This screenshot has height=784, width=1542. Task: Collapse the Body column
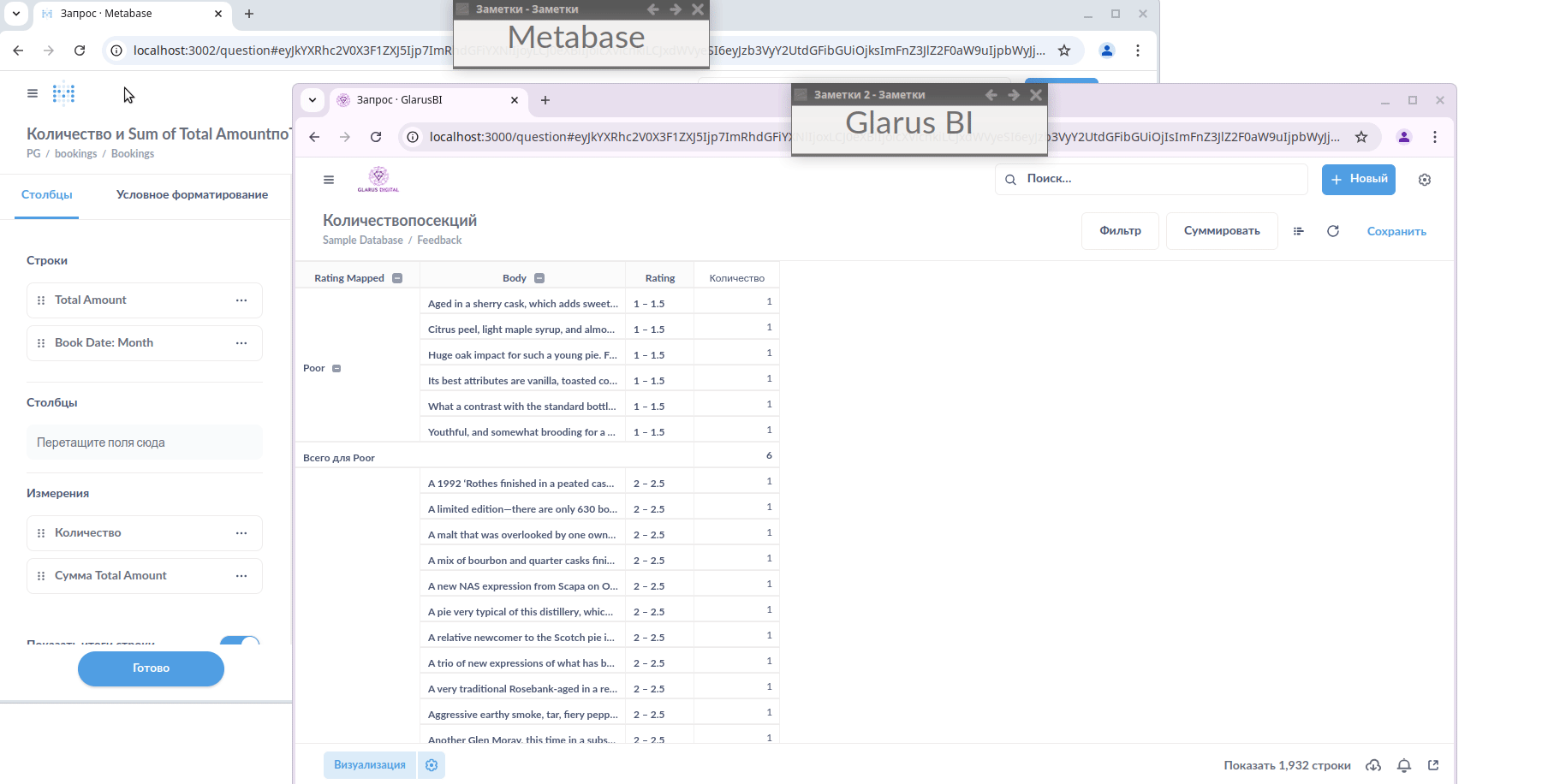(x=539, y=278)
